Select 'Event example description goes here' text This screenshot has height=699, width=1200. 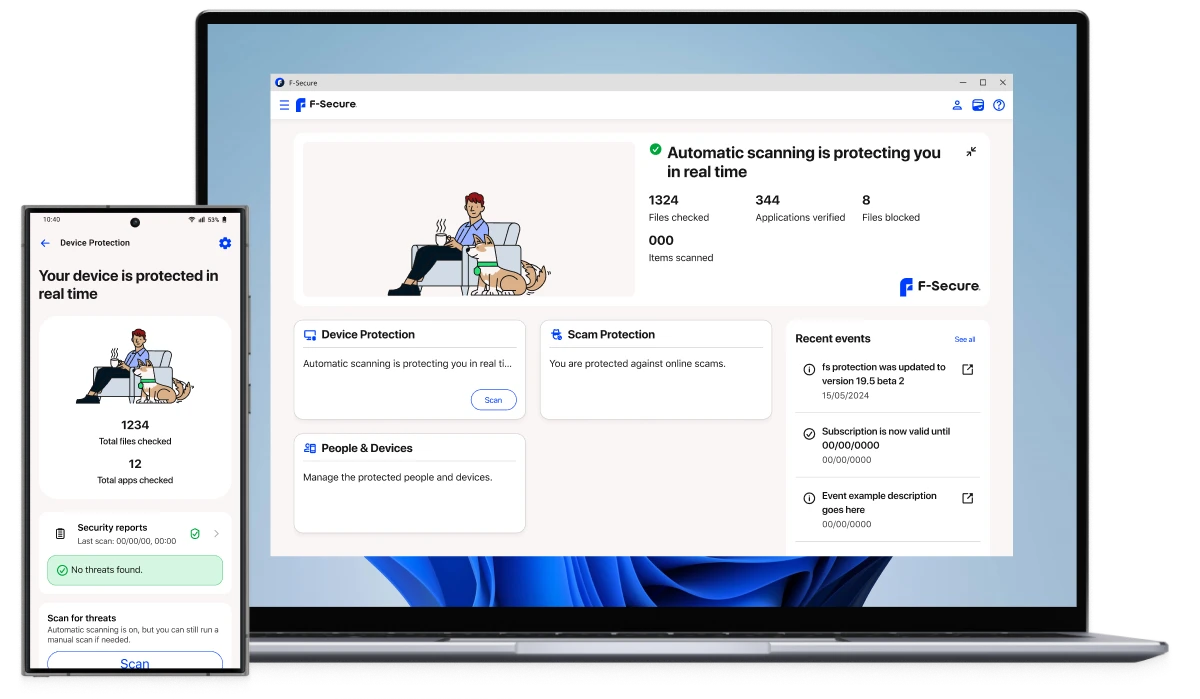coord(879,502)
